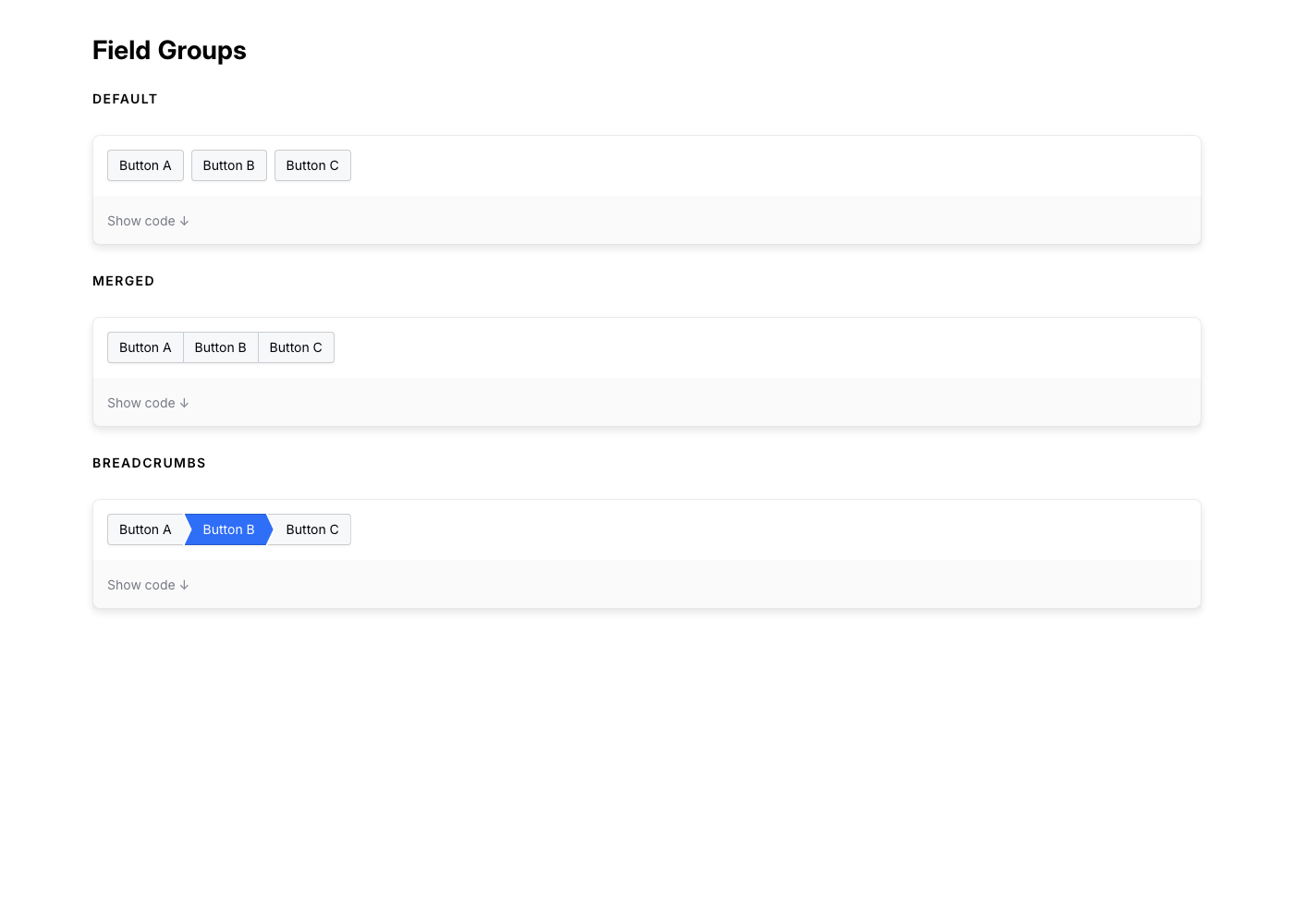
Task: Click the blue Button B breadcrumb
Action: (228, 529)
